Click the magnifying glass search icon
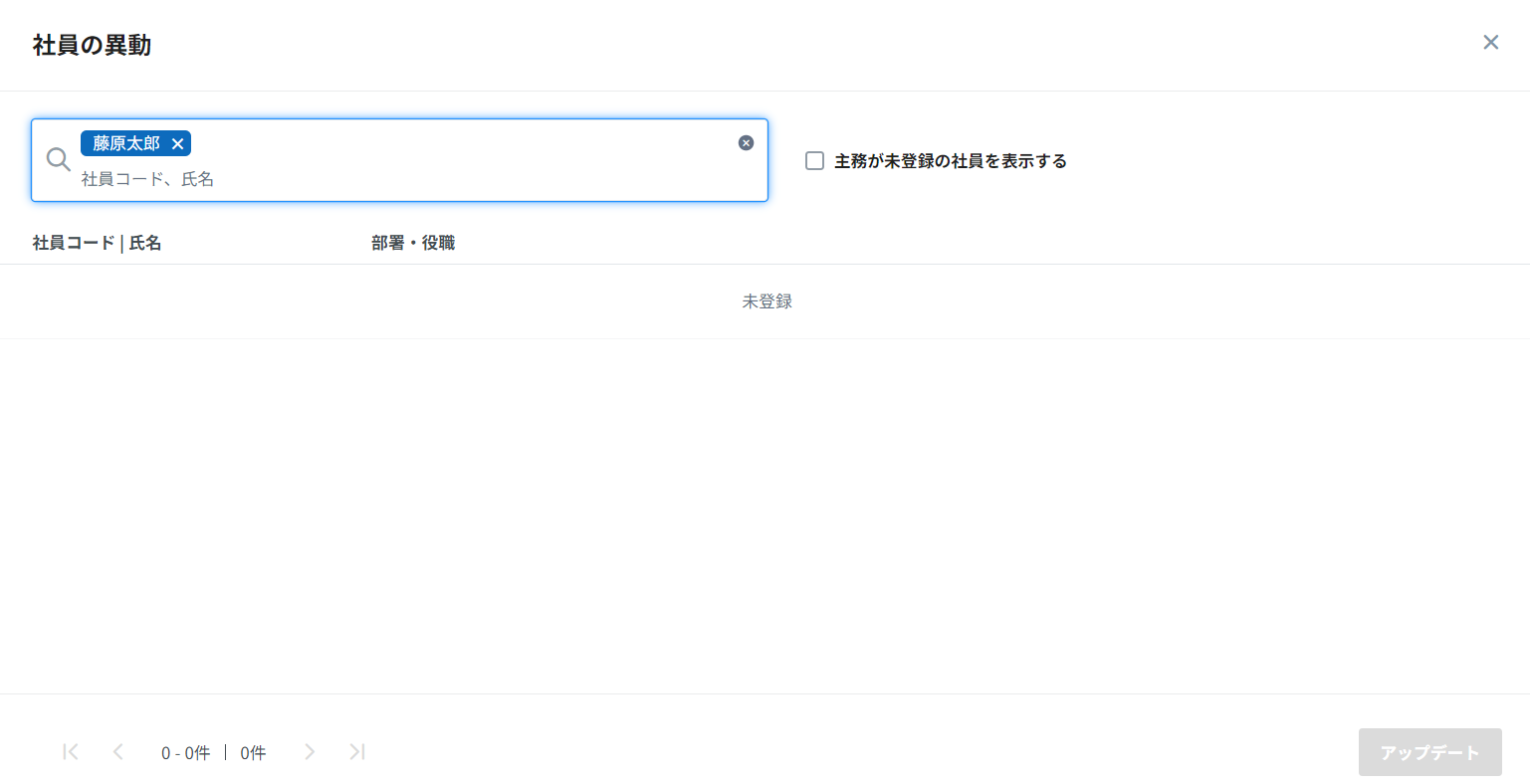Viewport: 1530px width, 784px height. click(x=58, y=159)
